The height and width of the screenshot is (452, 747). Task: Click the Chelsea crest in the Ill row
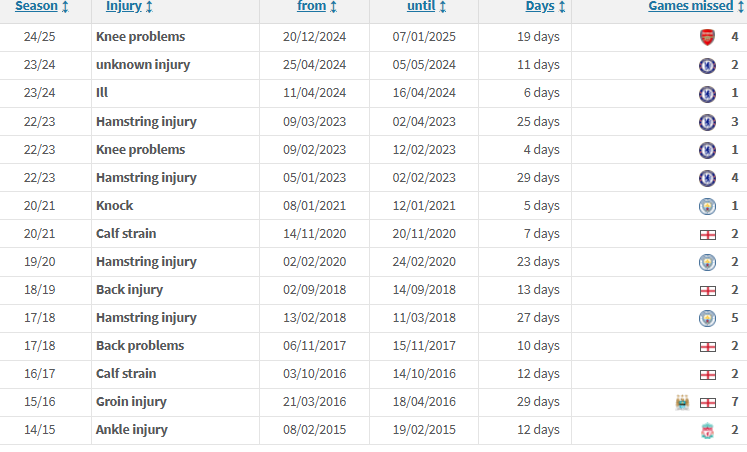[707, 93]
